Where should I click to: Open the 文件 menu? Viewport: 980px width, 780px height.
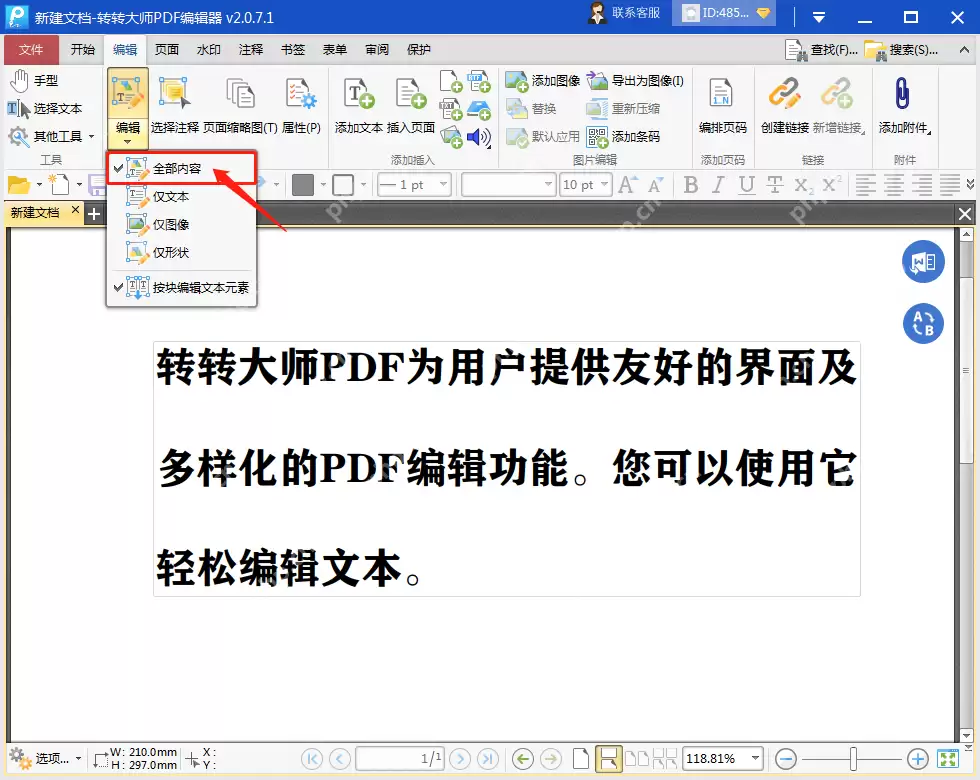coord(31,49)
